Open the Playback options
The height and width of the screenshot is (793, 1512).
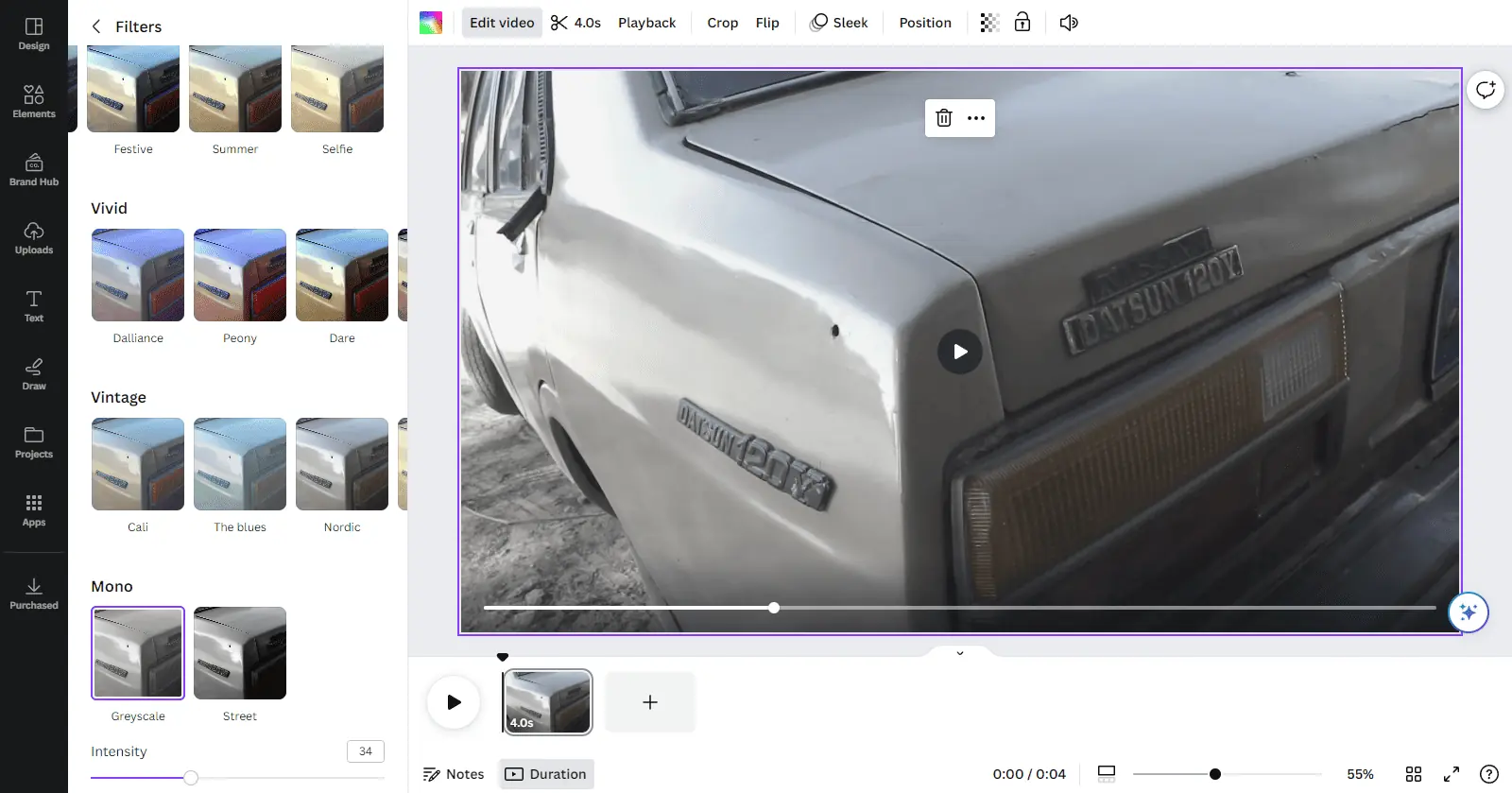[647, 23]
